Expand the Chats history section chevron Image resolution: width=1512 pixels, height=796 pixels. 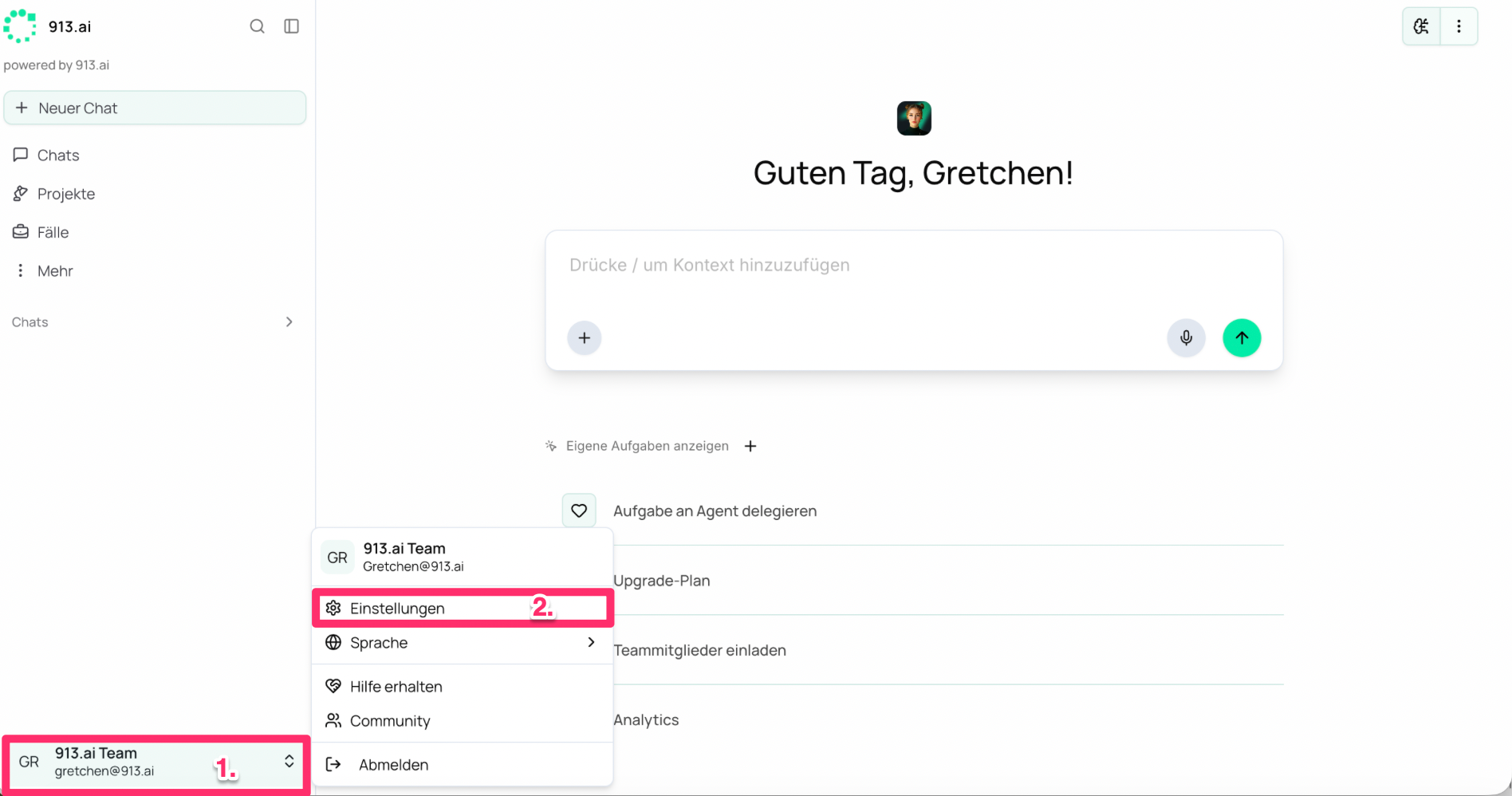[x=289, y=322]
